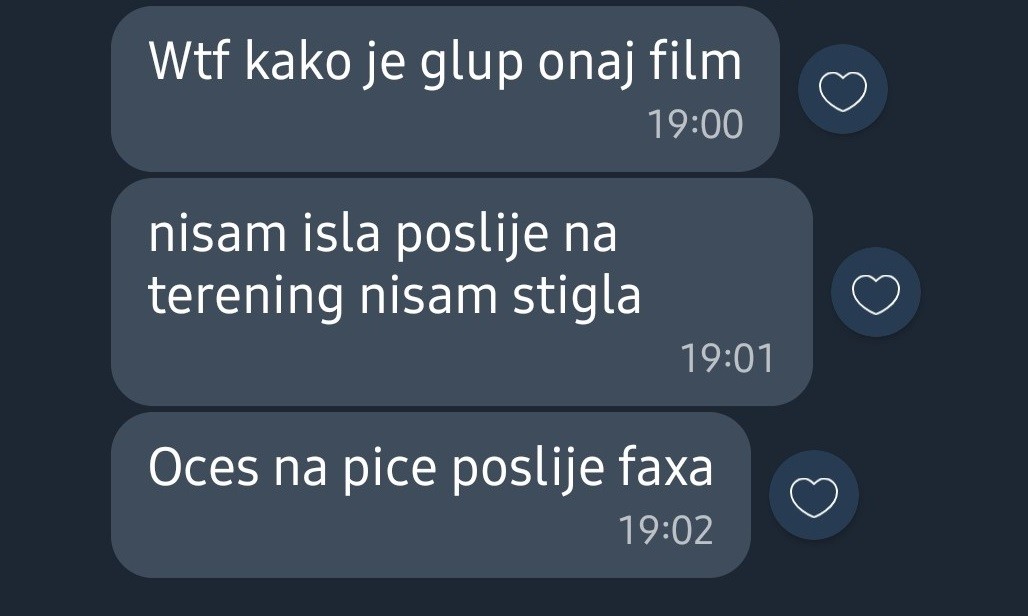This screenshot has width=1028, height=616.
Task: Click the word 'poslije' in the second message
Action: point(471,234)
